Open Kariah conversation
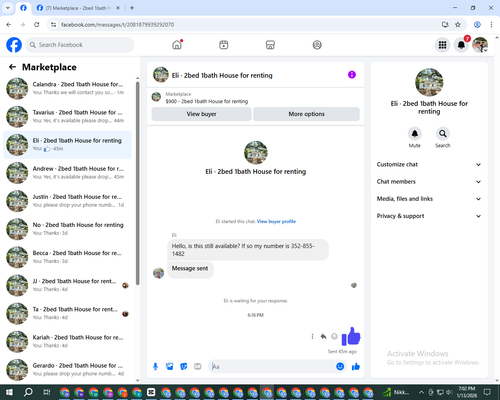The image size is (500, 400). [x=67, y=341]
